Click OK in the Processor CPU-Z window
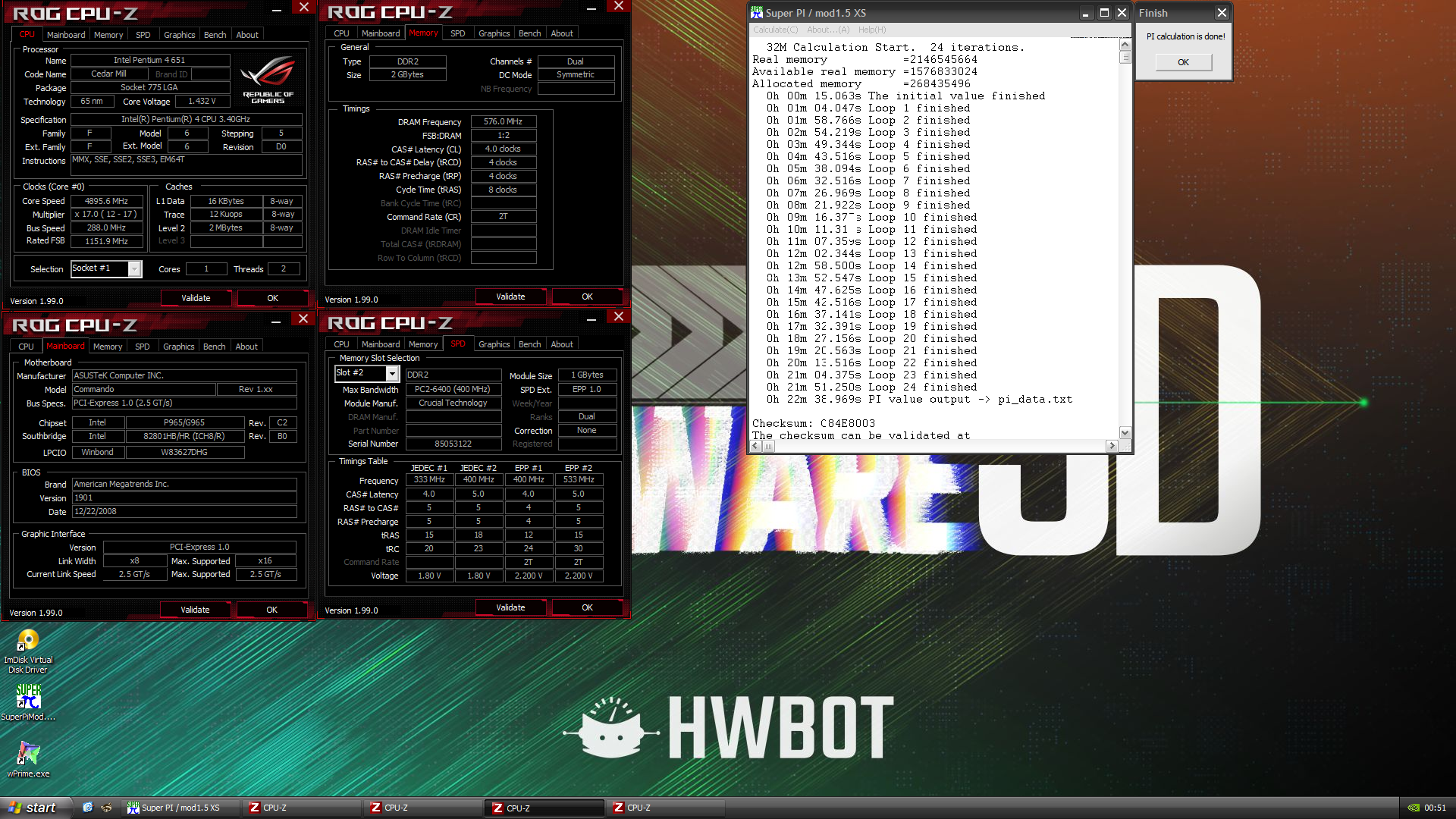This screenshot has width=1456, height=819. pyautogui.click(x=273, y=298)
